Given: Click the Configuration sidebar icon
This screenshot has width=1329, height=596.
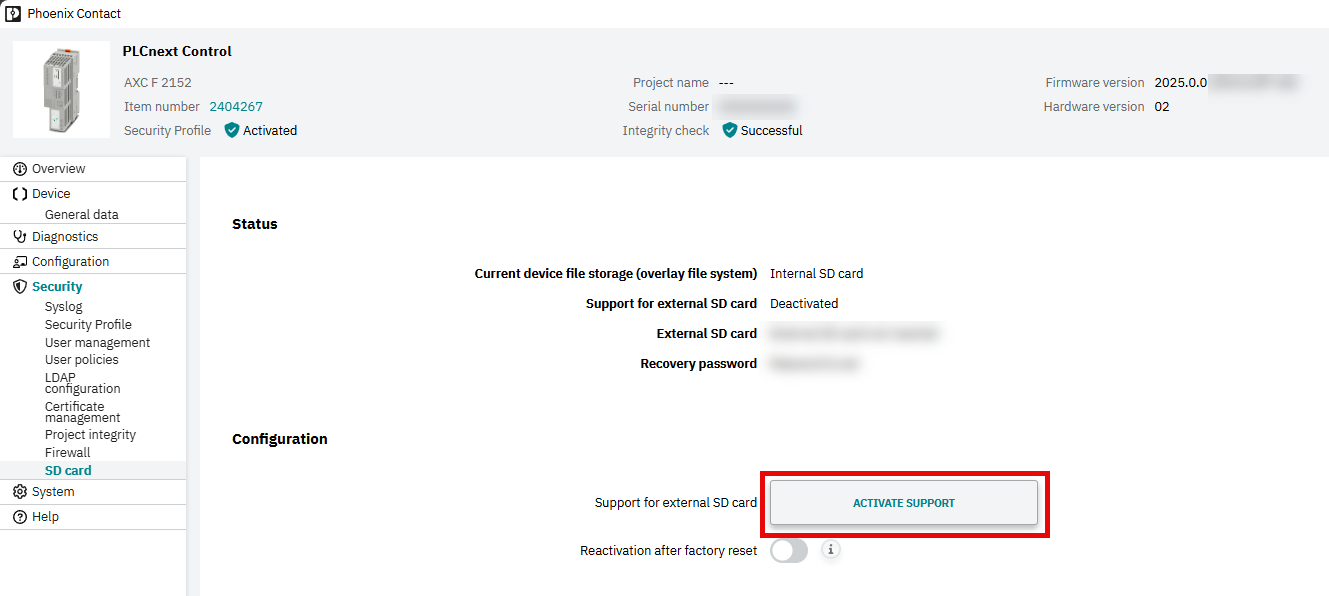Looking at the screenshot, I should (x=20, y=262).
